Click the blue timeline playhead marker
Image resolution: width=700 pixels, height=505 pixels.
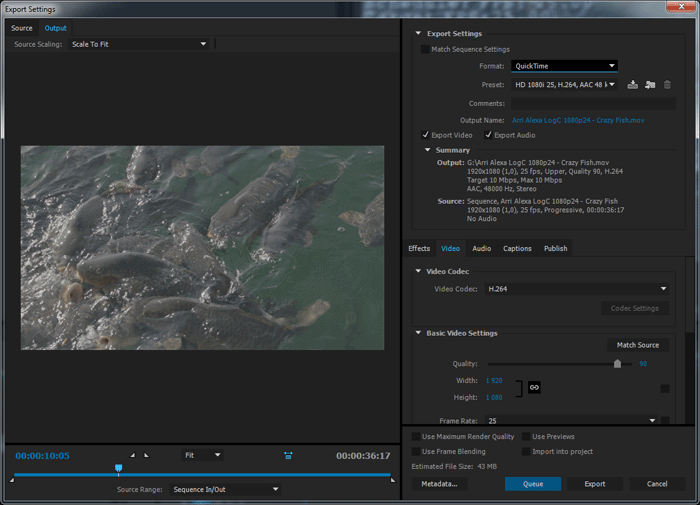118,468
